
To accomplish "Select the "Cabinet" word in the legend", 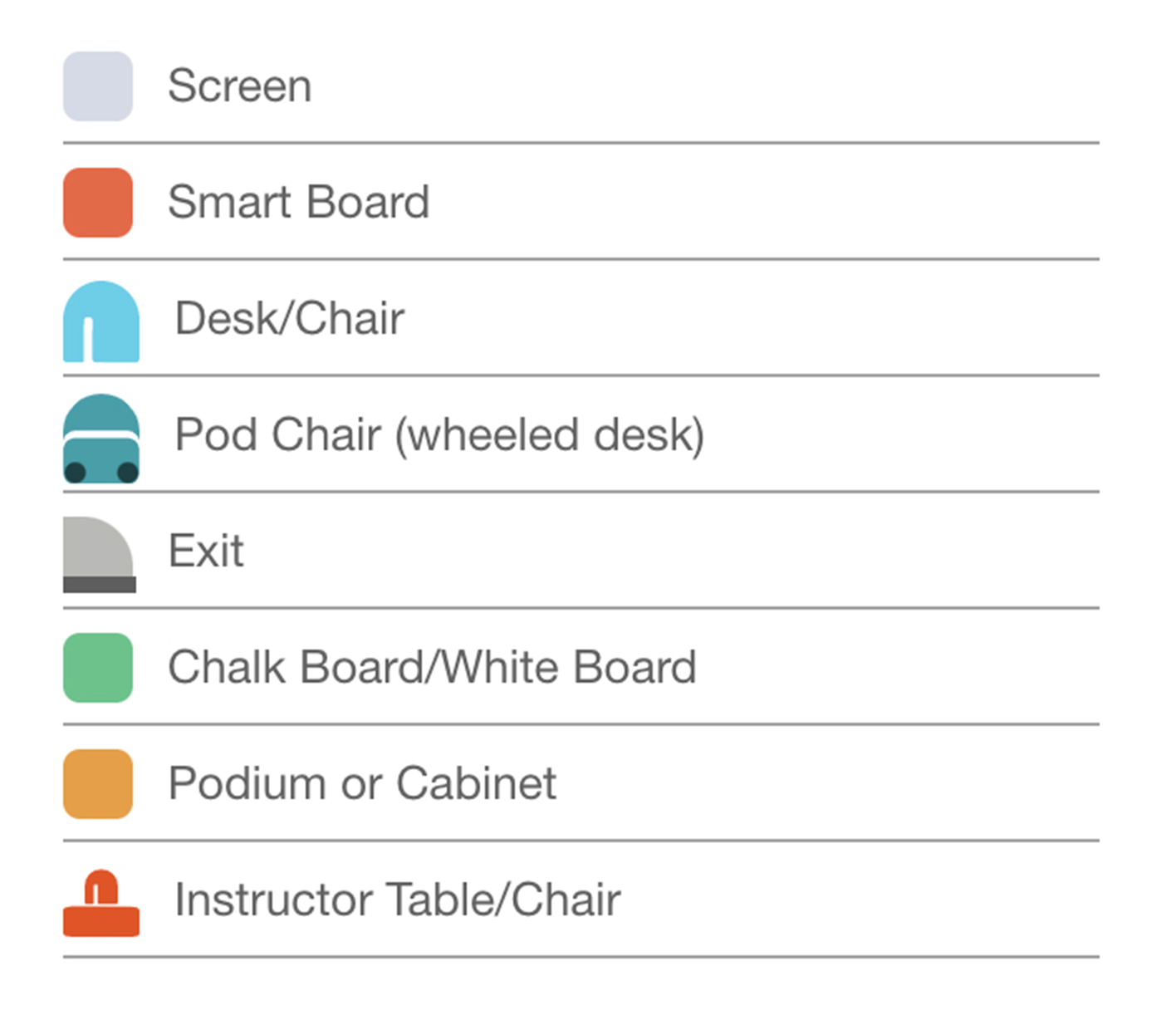I will [x=476, y=784].
